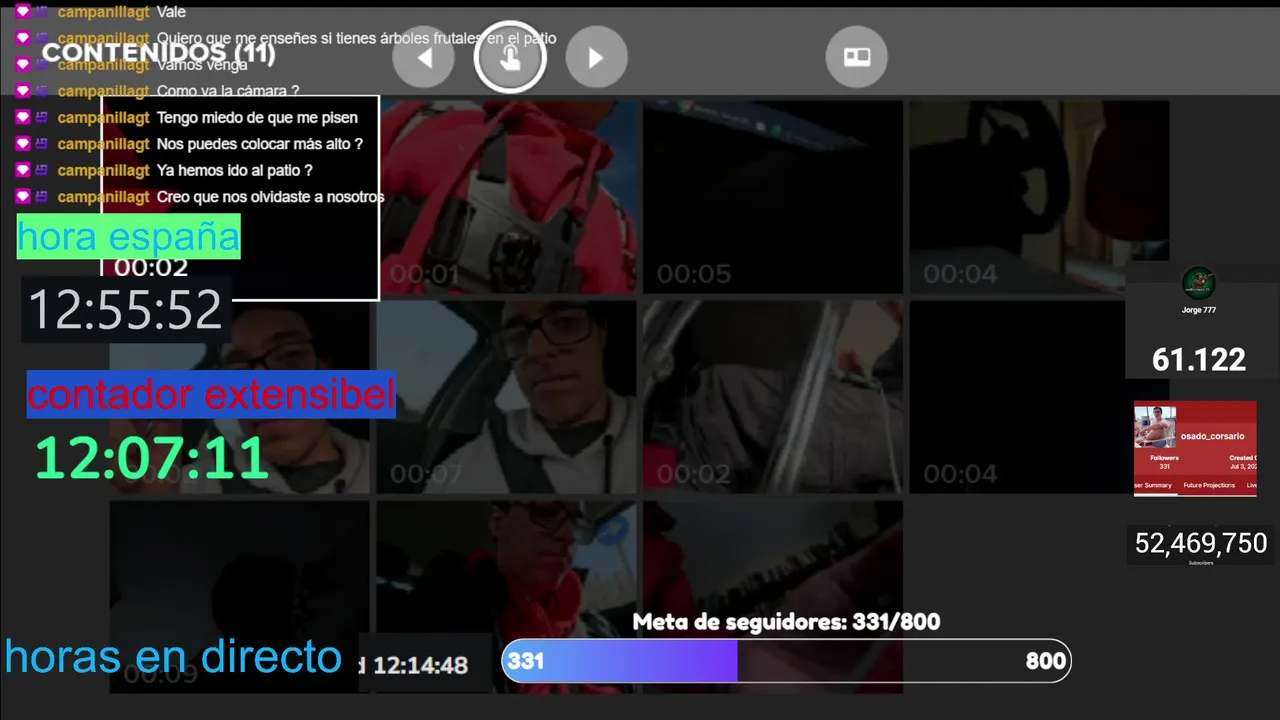The width and height of the screenshot is (1280, 720).
Task: Open the Future Projections tab
Action: coord(1208,485)
